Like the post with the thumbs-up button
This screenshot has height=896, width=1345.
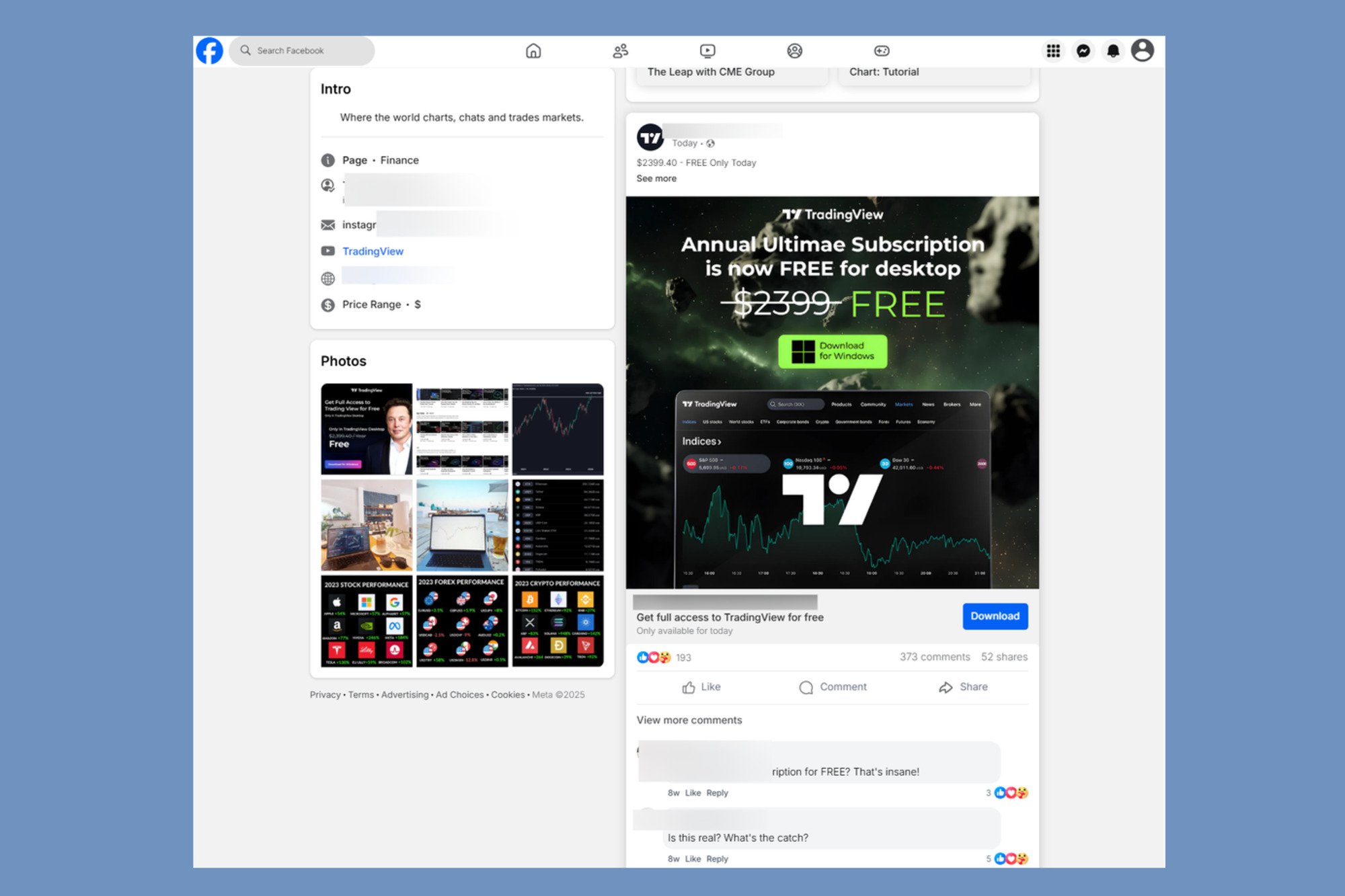point(701,686)
